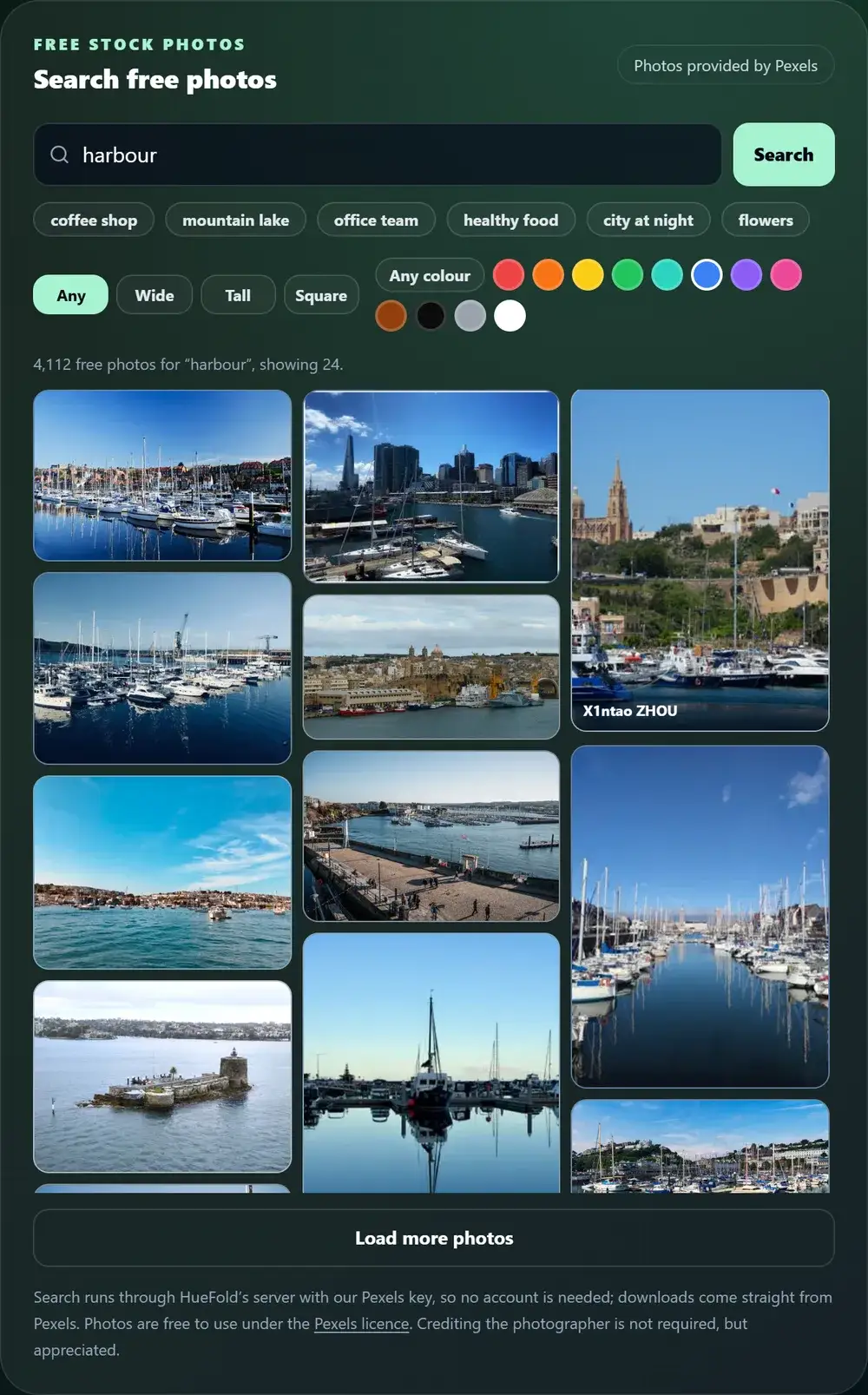
Task: Filter photos by violet colour
Action: (746, 275)
